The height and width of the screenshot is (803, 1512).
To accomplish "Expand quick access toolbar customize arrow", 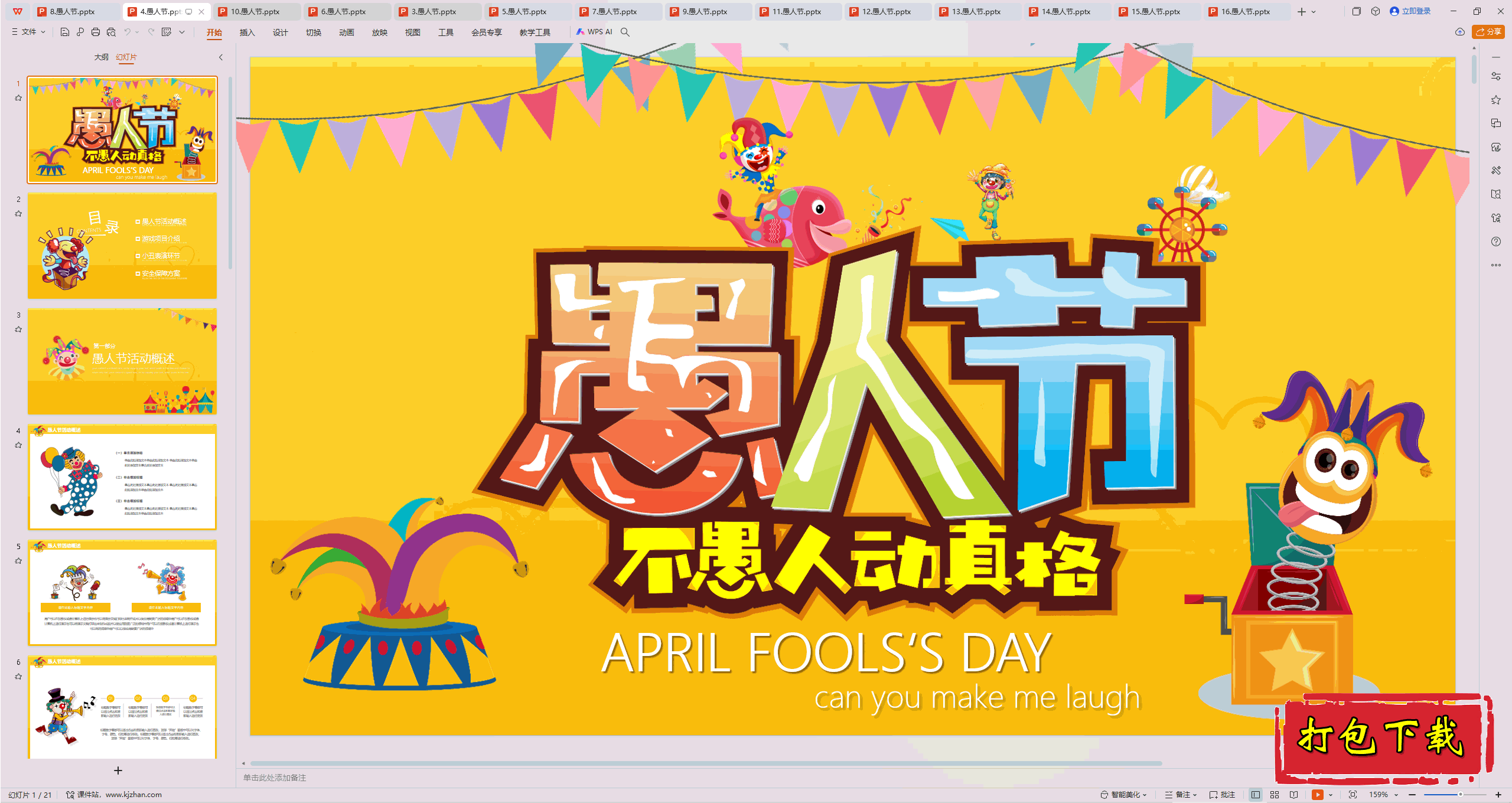I will click(x=182, y=32).
